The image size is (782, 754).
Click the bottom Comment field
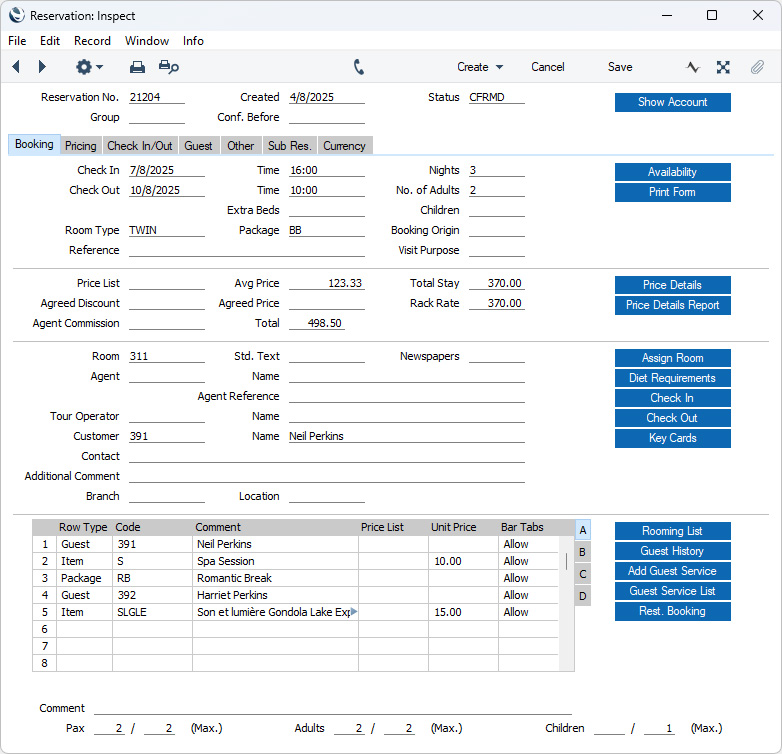point(333,708)
